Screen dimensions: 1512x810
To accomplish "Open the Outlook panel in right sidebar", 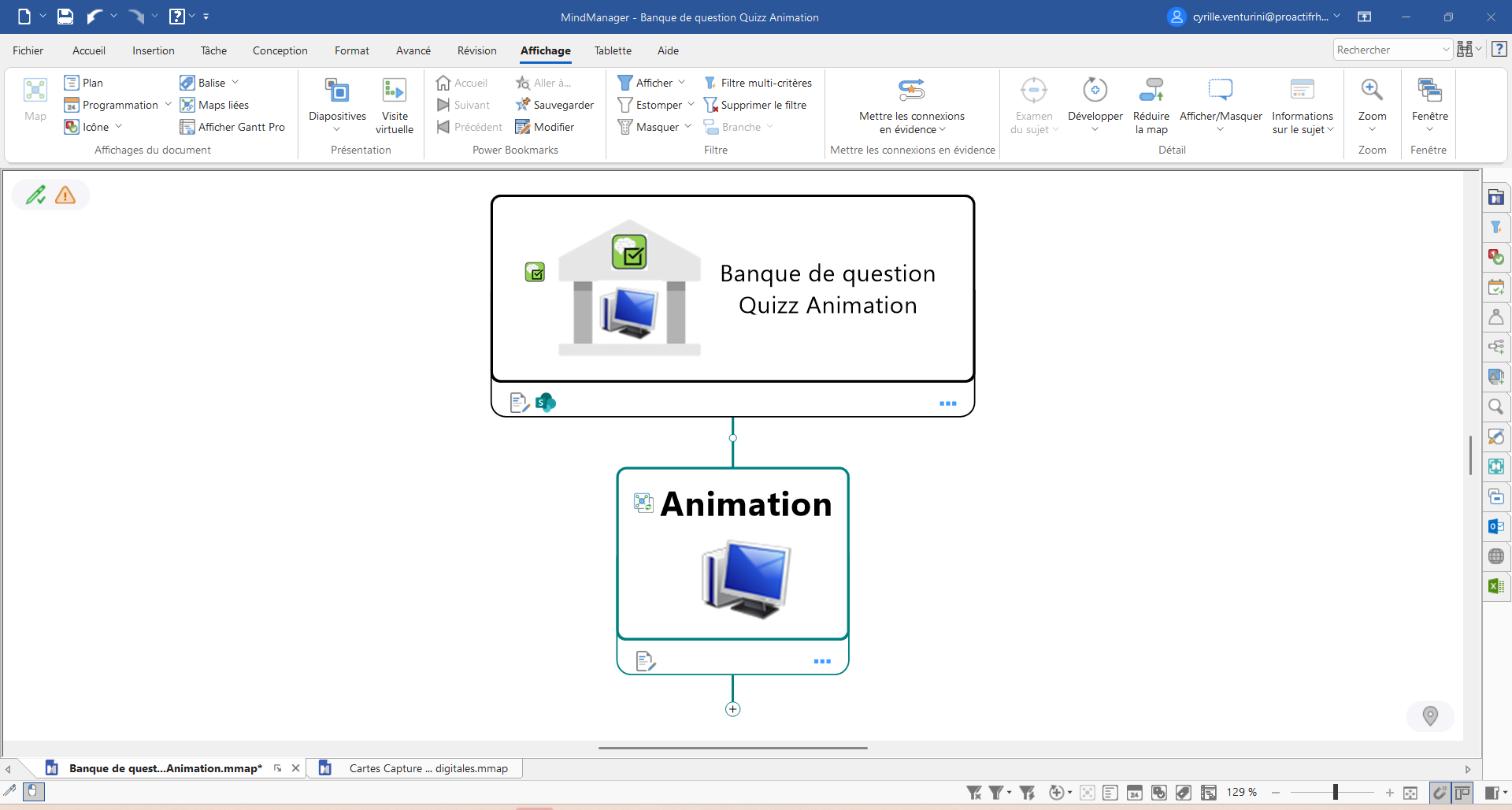I will coord(1495,526).
